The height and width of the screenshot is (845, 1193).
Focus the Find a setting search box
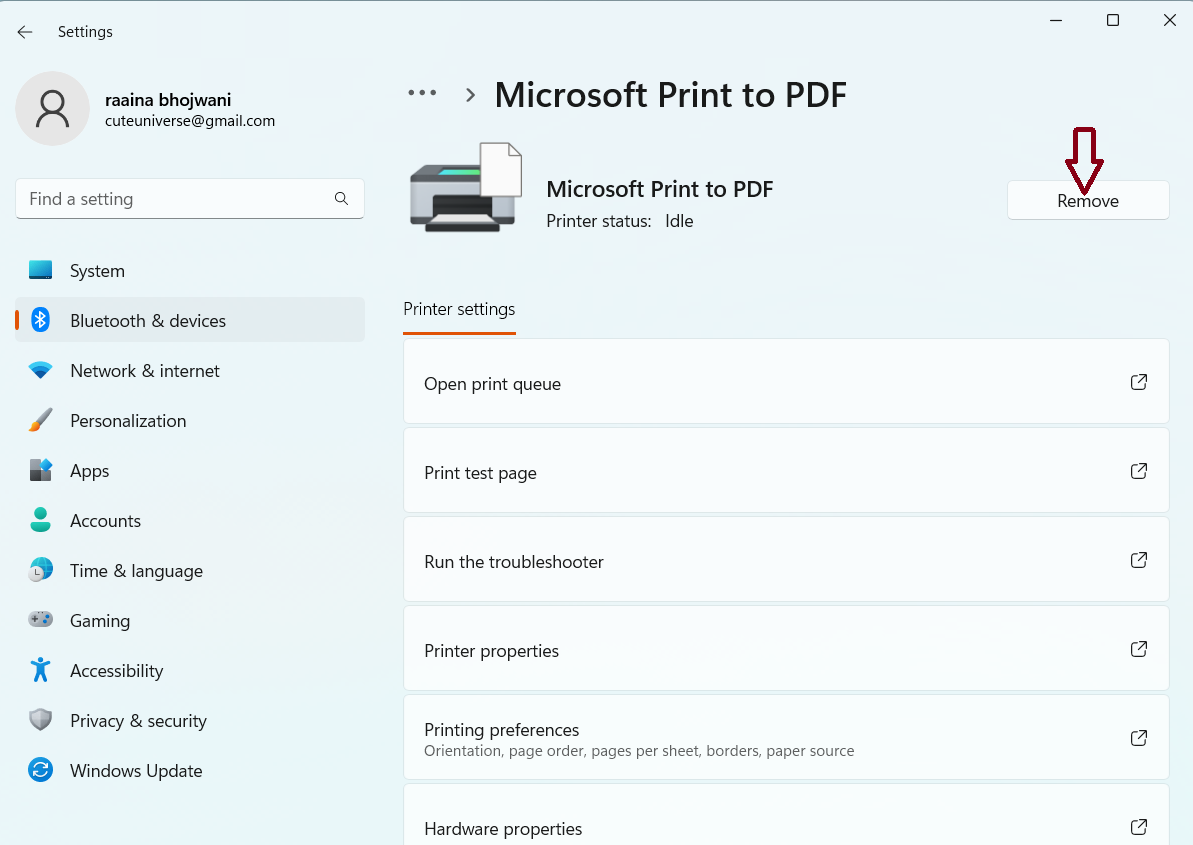(x=175, y=199)
